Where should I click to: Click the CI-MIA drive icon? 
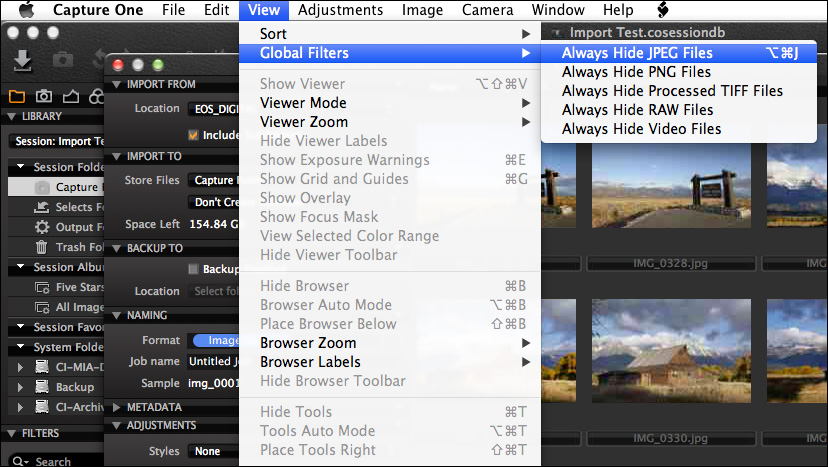click(x=42, y=367)
